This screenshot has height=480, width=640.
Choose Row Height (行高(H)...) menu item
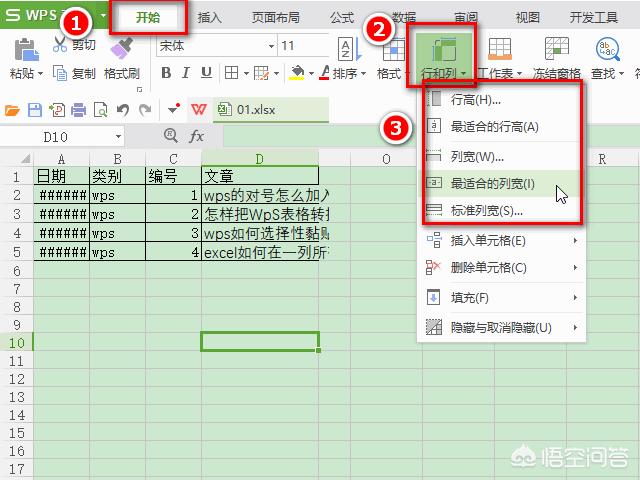coord(501,99)
